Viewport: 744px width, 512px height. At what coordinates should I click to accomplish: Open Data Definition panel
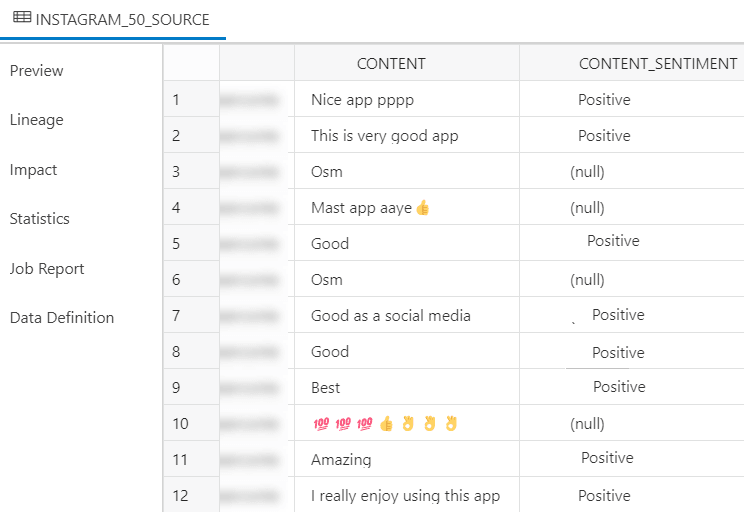(x=62, y=318)
